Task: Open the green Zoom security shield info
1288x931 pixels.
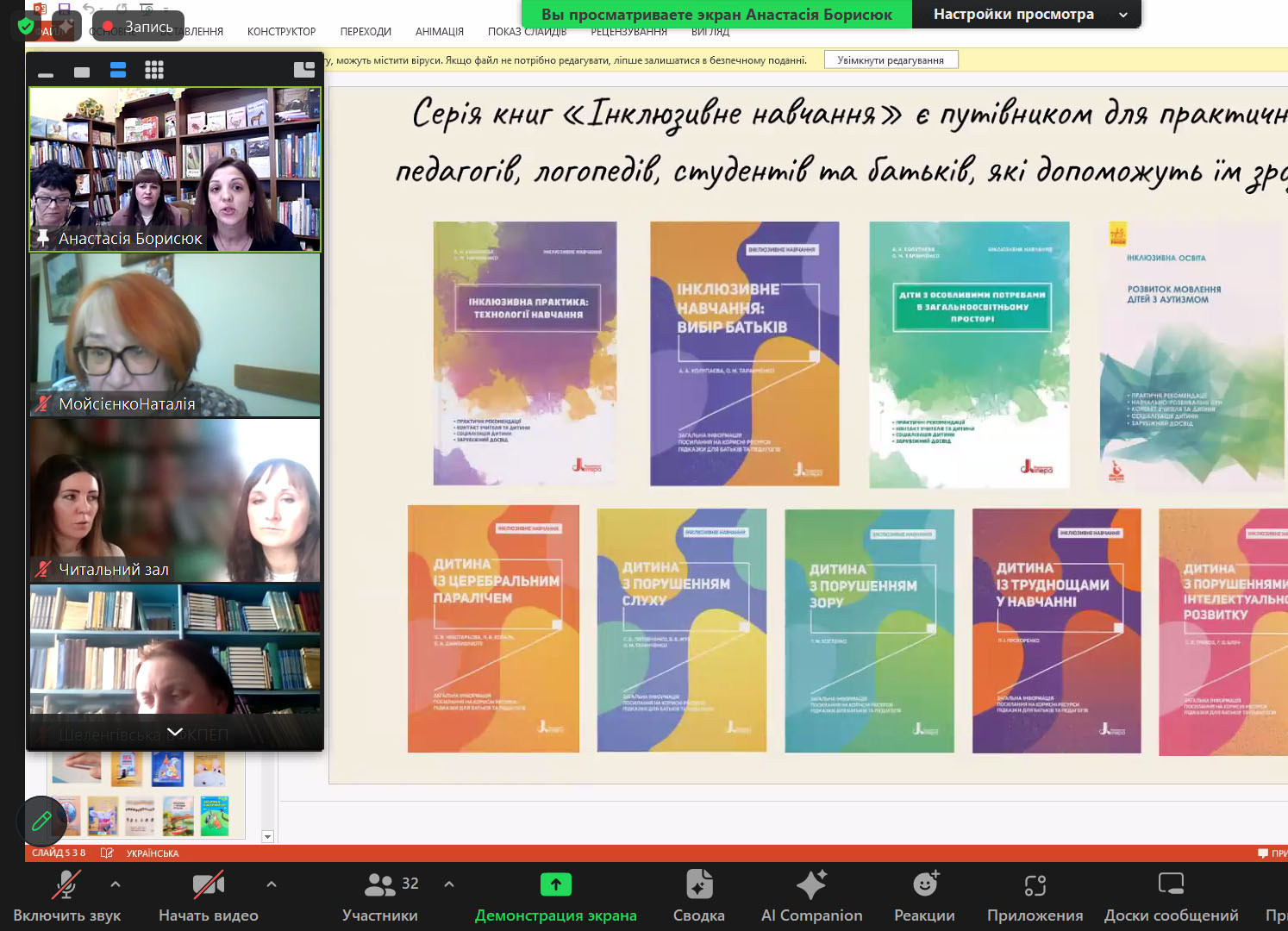Action: (x=26, y=27)
